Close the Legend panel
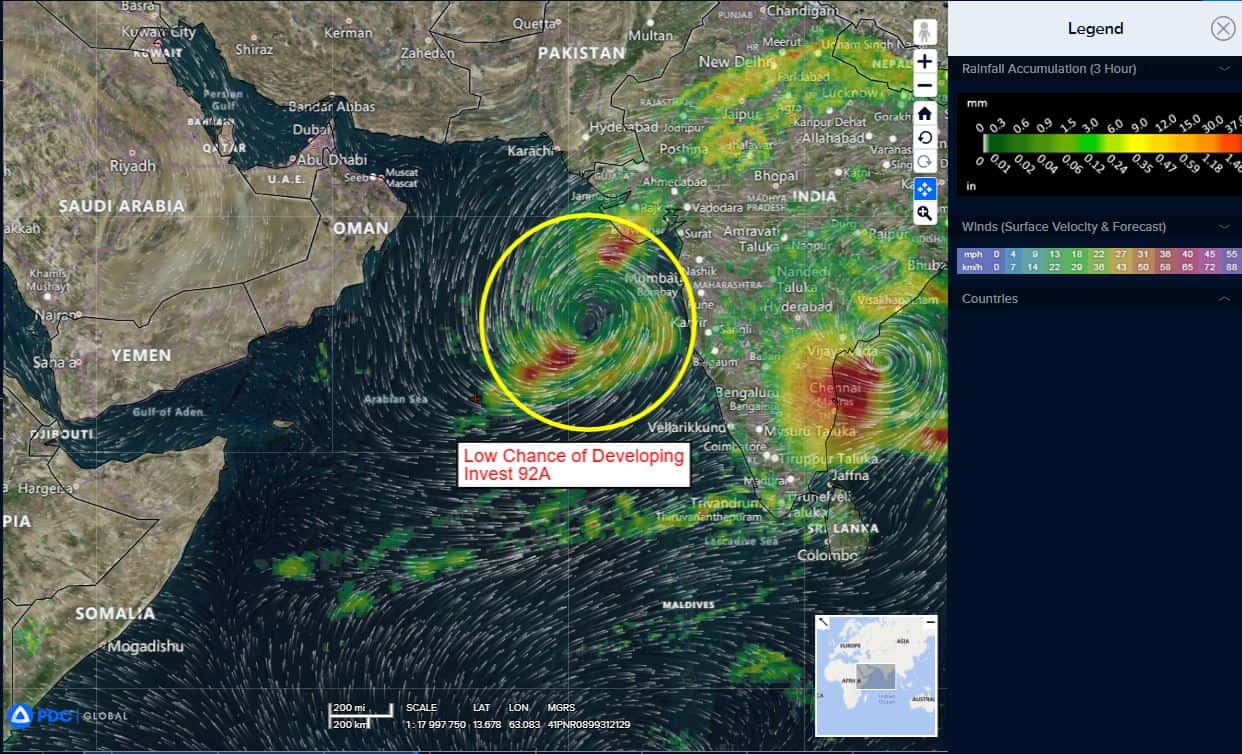The height and width of the screenshot is (754, 1242). pyautogui.click(x=1222, y=29)
